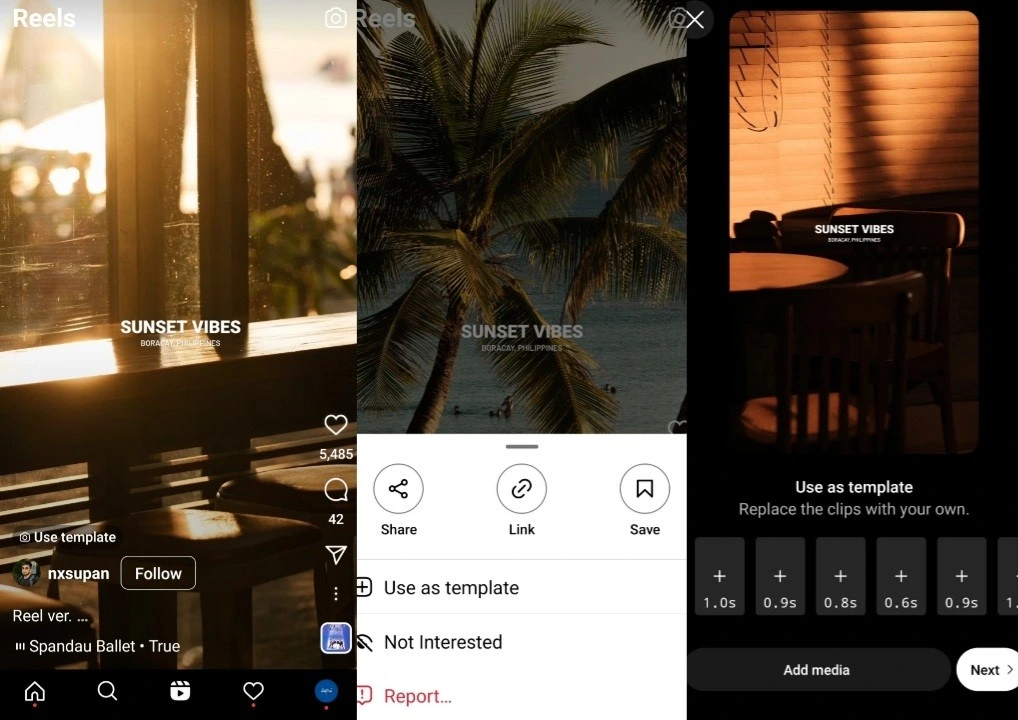Open the three-dot more options menu
The image size is (1018, 720).
point(336,594)
